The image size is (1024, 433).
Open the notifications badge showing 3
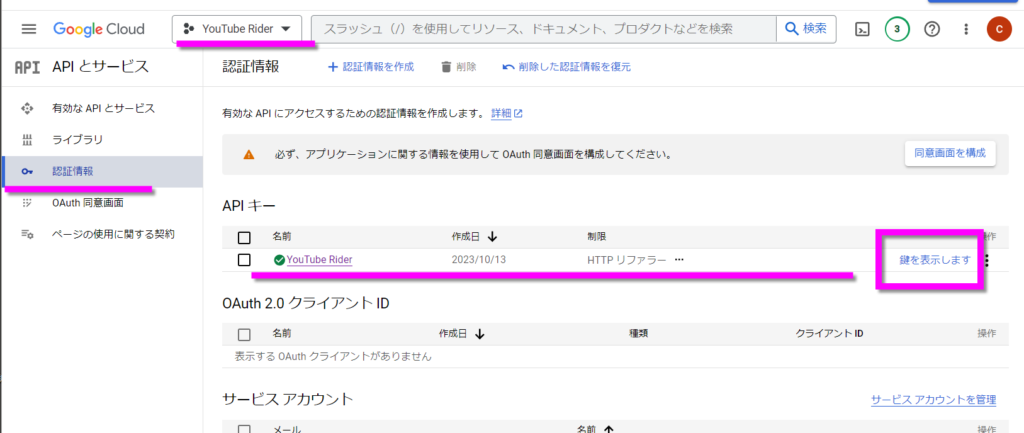(x=897, y=29)
